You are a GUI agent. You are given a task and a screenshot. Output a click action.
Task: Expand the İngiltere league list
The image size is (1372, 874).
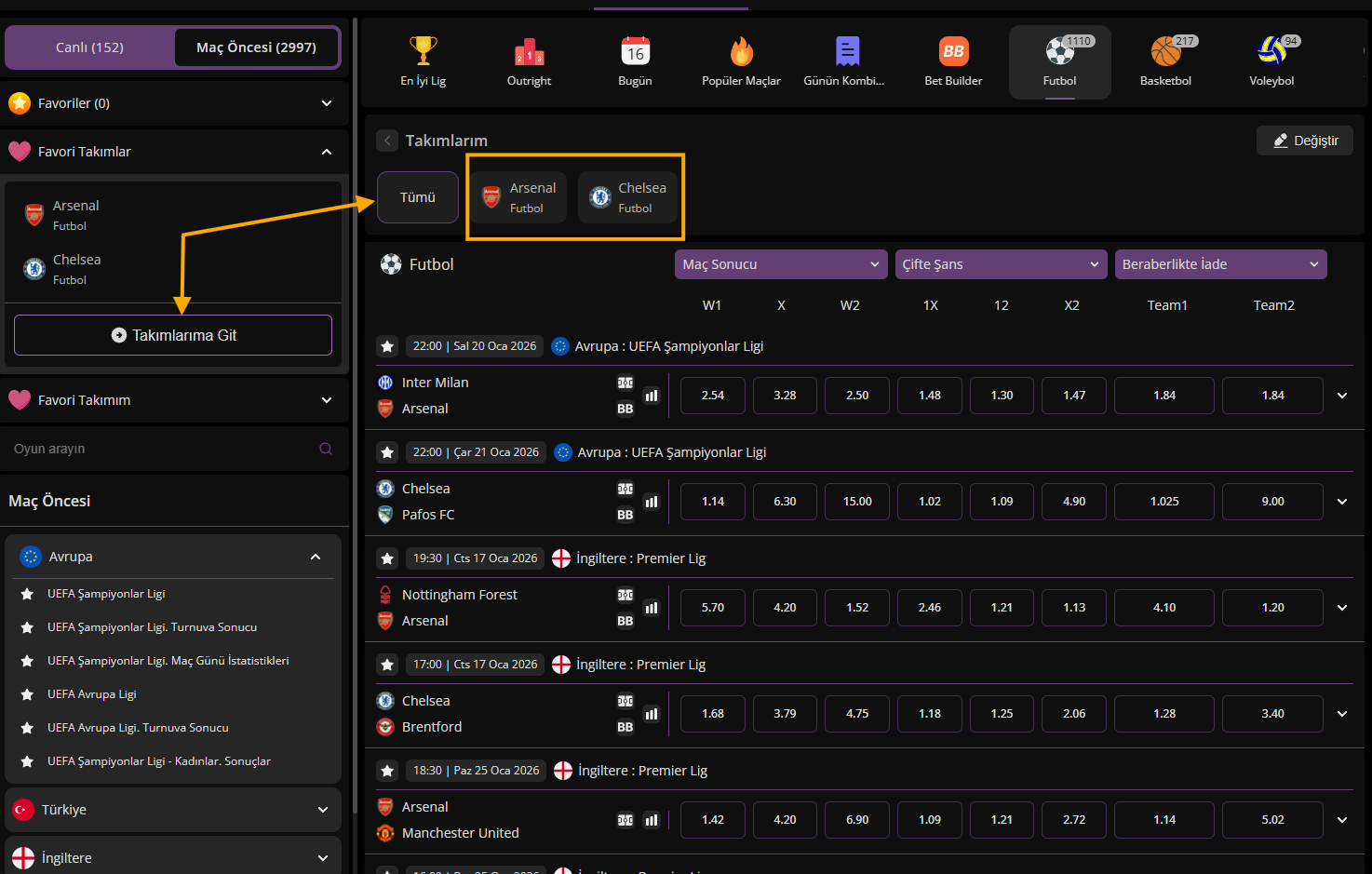(x=323, y=858)
